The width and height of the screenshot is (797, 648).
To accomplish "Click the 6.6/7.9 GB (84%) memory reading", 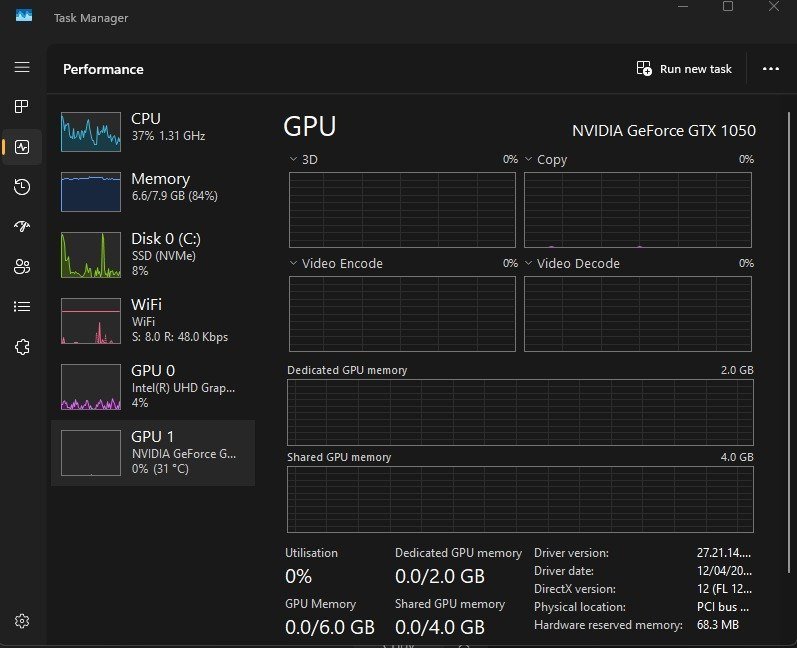I will pos(174,196).
